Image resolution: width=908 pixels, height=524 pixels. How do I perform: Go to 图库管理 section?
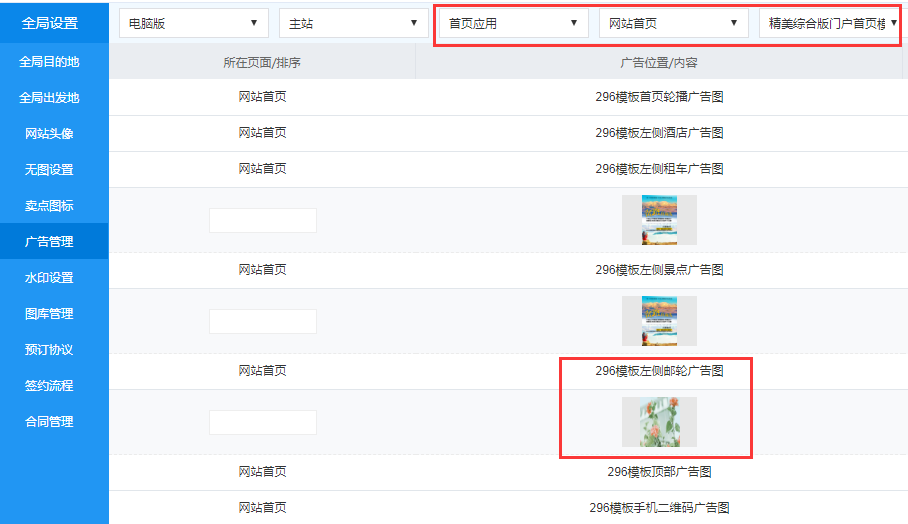coord(49,314)
